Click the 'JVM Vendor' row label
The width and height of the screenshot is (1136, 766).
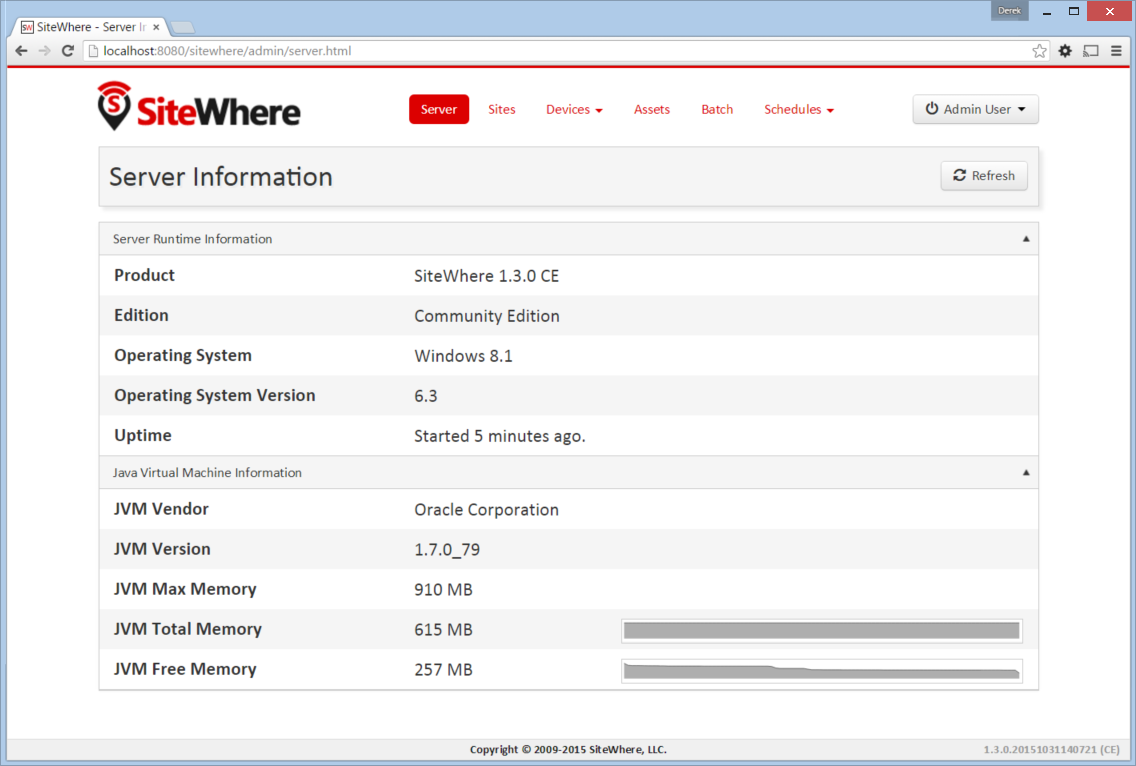coord(161,509)
